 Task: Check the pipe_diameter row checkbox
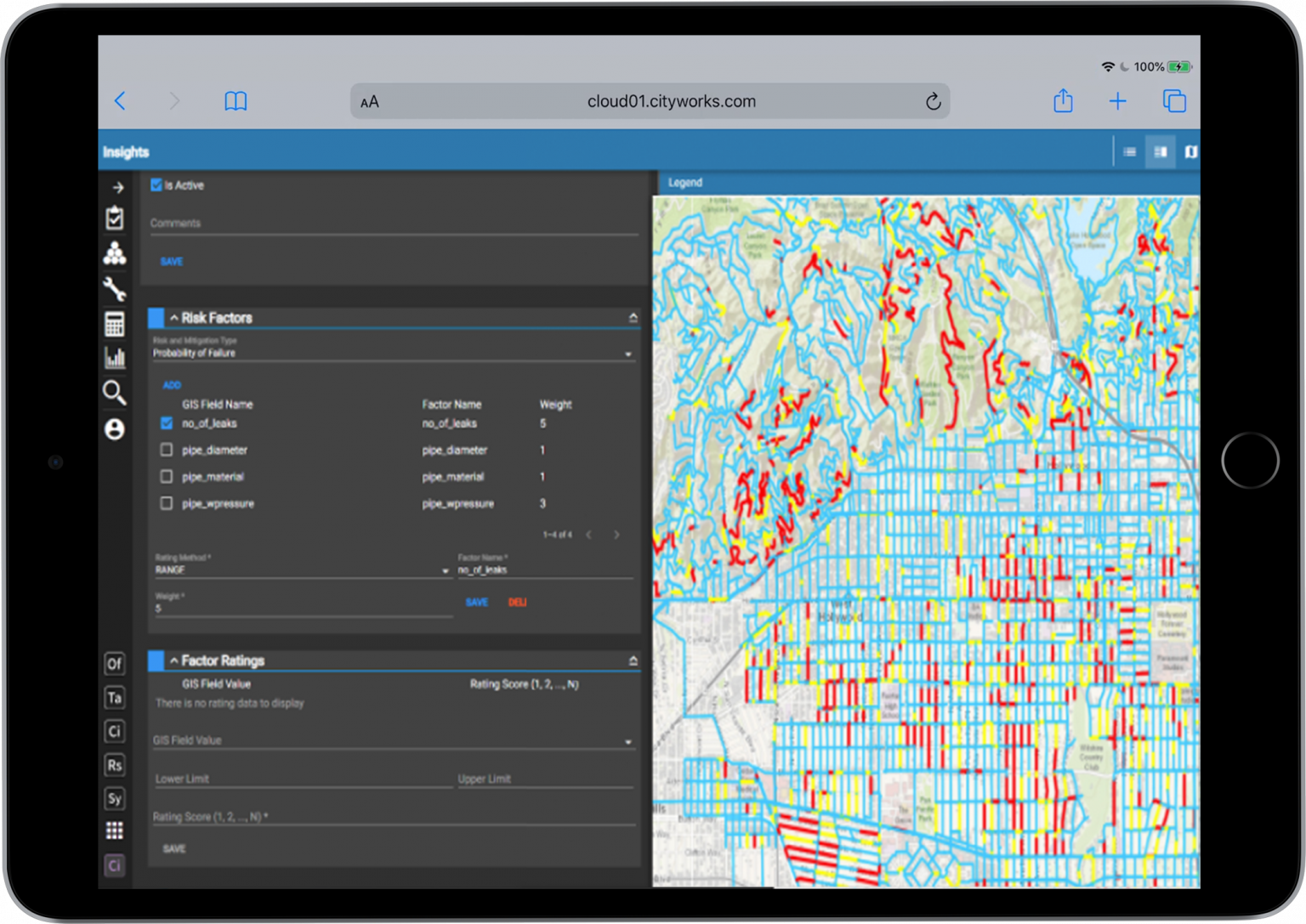(x=167, y=450)
